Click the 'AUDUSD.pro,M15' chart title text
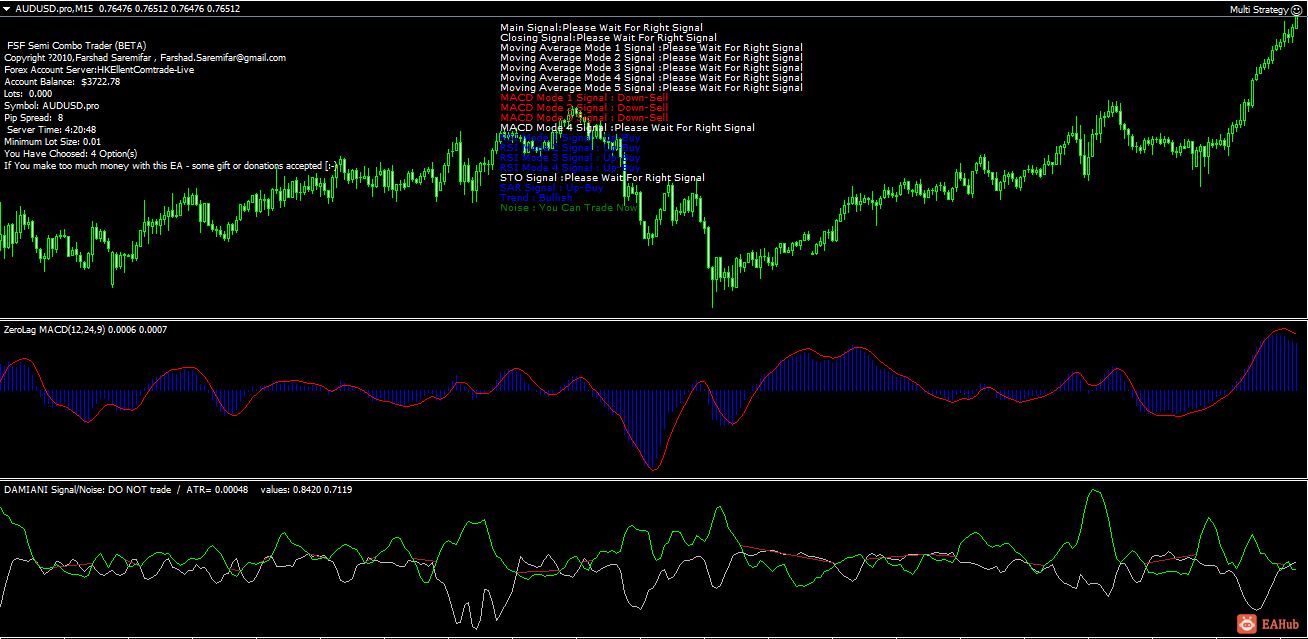This screenshot has height=639, width=1308. [x=53, y=9]
